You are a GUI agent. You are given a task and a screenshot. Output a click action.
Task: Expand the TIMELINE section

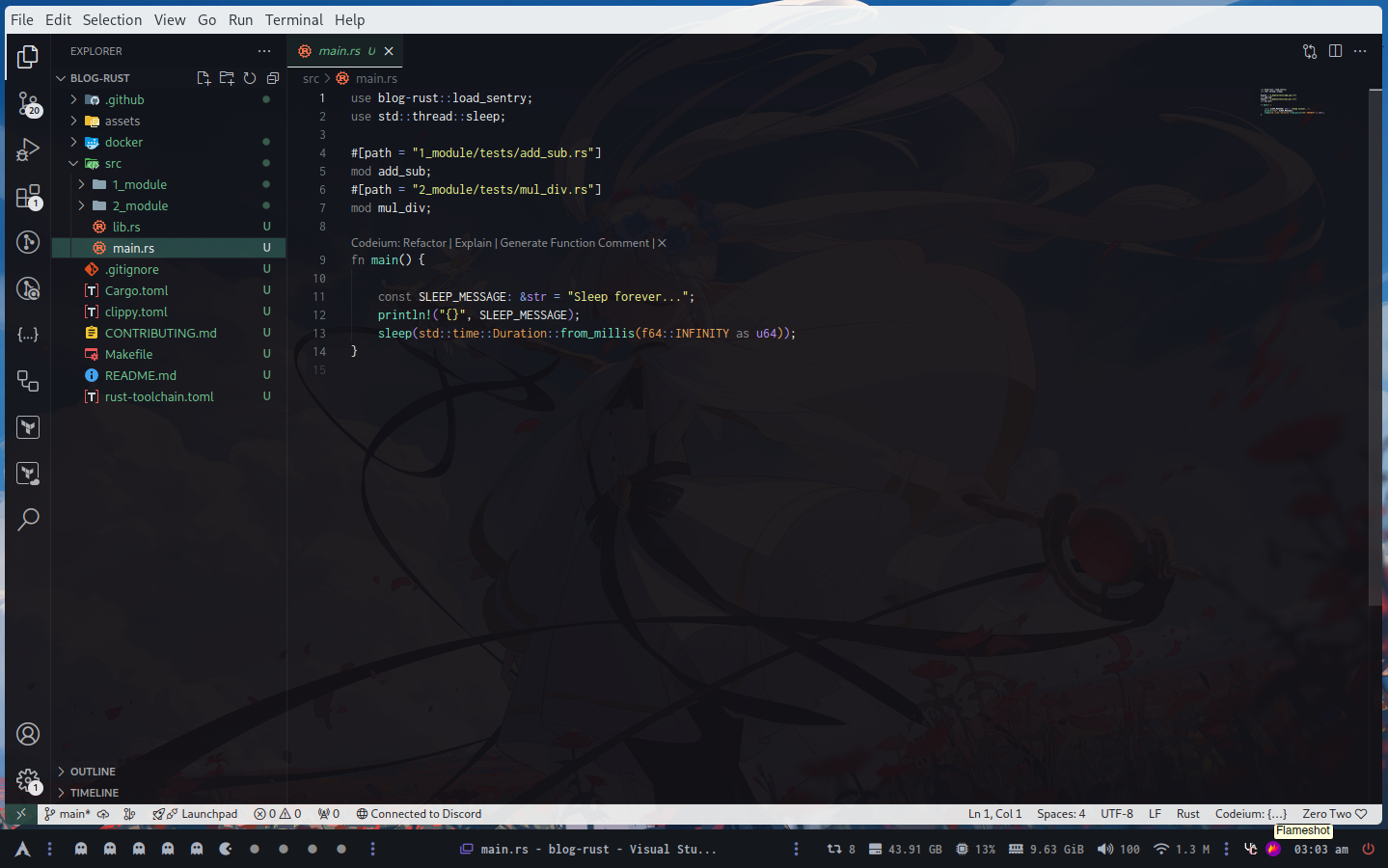(x=94, y=793)
